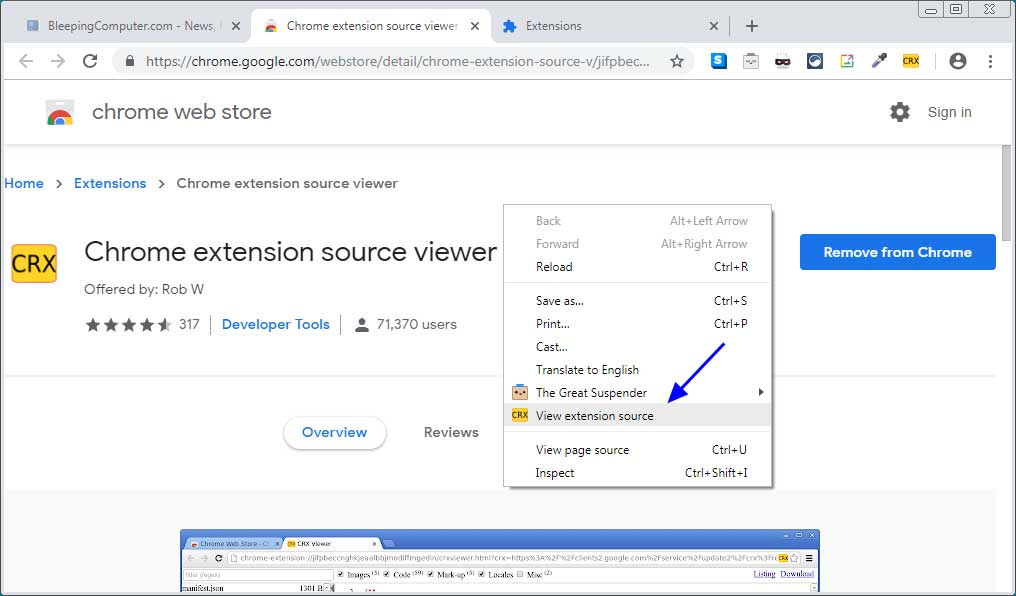Open the Developer Tools link
This screenshot has width=1016, height=596.
click(275, 324)
